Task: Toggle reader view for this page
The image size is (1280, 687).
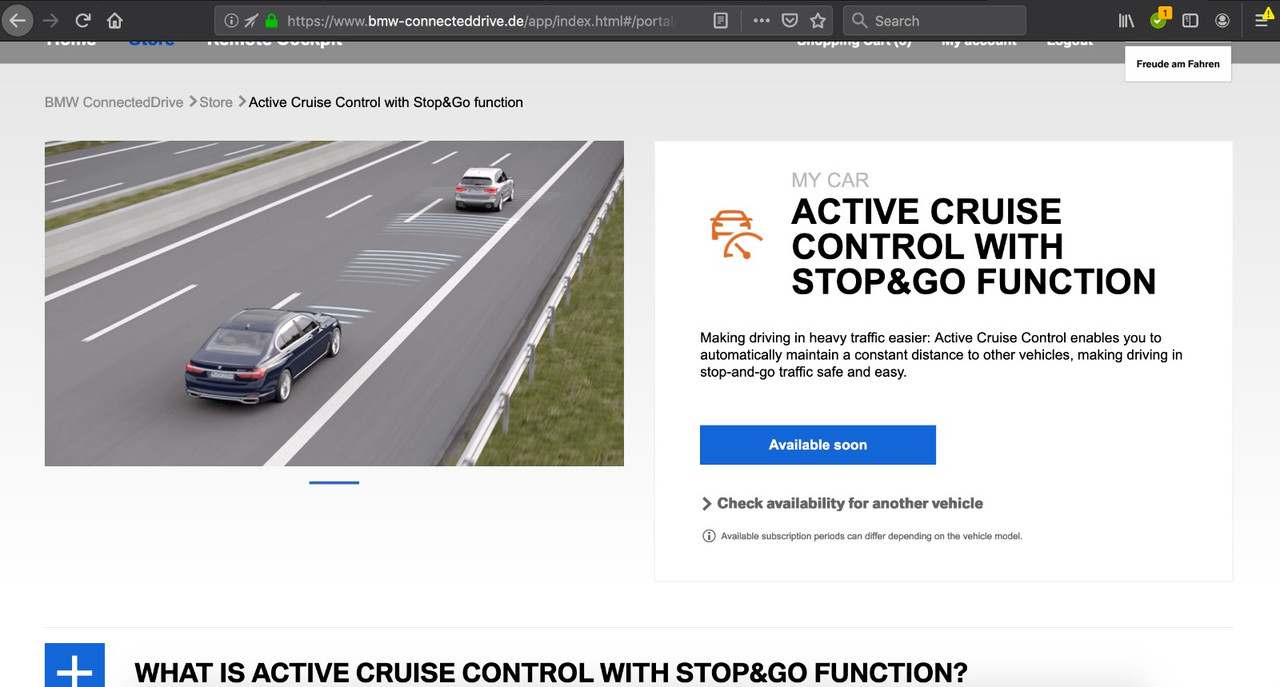Action: [x=720, y=20]
